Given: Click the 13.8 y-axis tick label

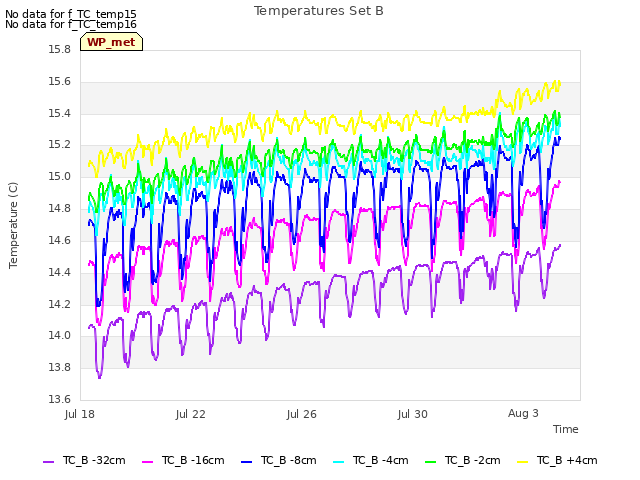Looking at the screenshot, I should (x=60, y=367).
